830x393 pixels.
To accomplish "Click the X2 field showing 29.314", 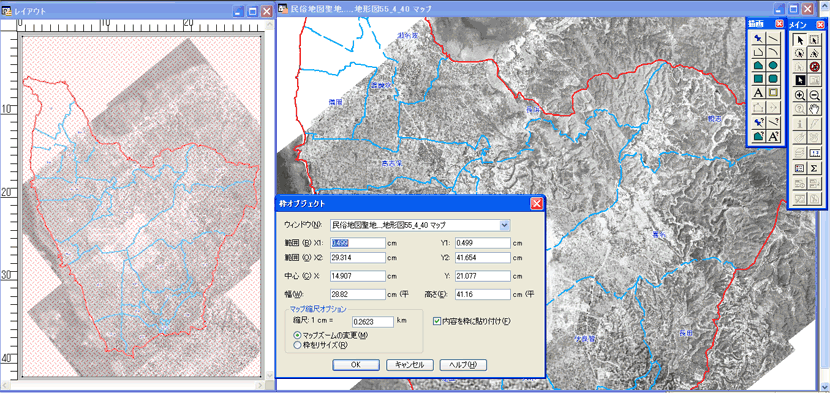I will click(358, 258).
